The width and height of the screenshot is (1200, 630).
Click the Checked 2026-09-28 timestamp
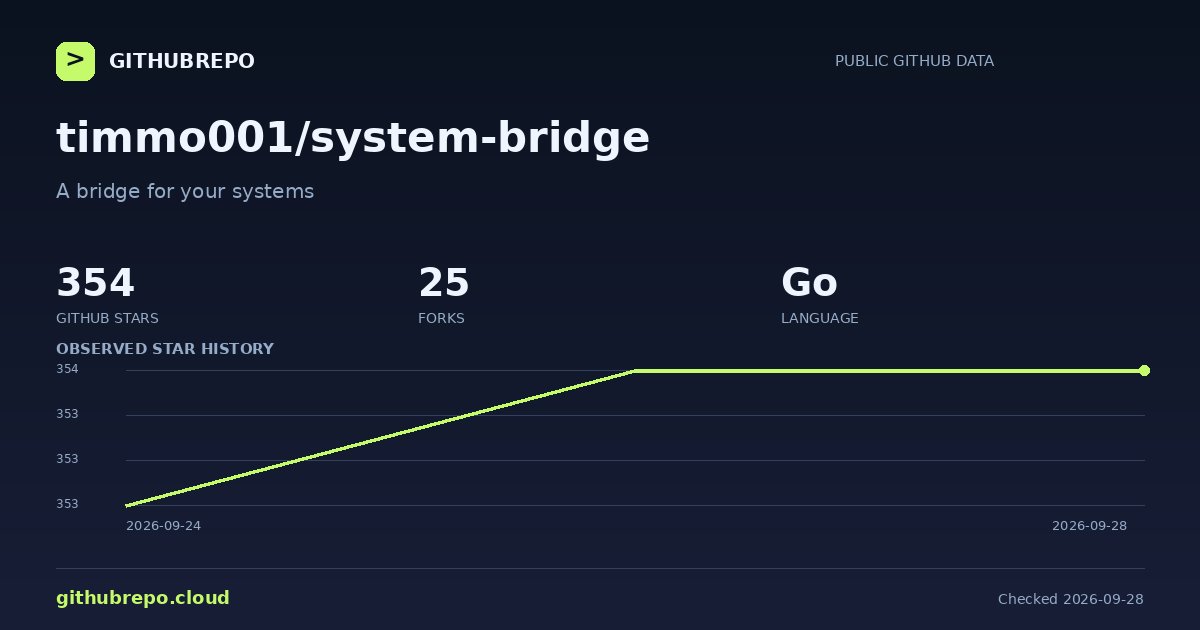pos(1071,599)
